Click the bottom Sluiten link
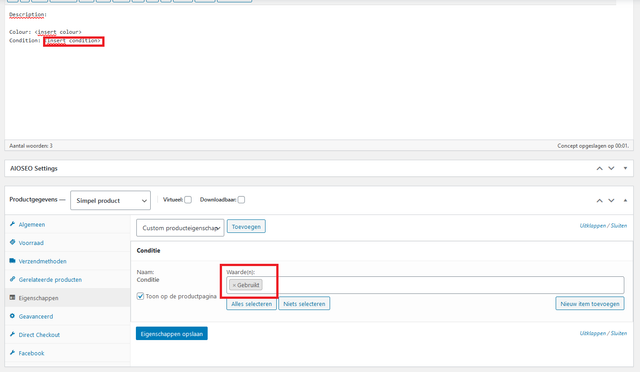 pyautogui.click(x=619, y=333)
